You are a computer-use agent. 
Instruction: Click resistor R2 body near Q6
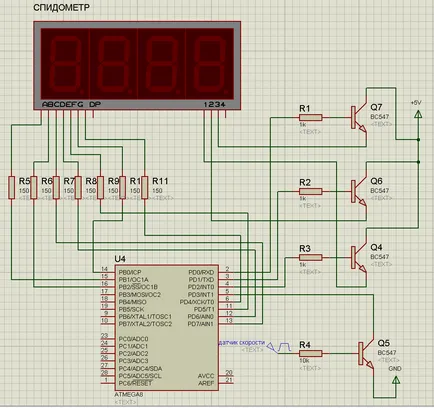pyautogui.click(x=310, y=191)
